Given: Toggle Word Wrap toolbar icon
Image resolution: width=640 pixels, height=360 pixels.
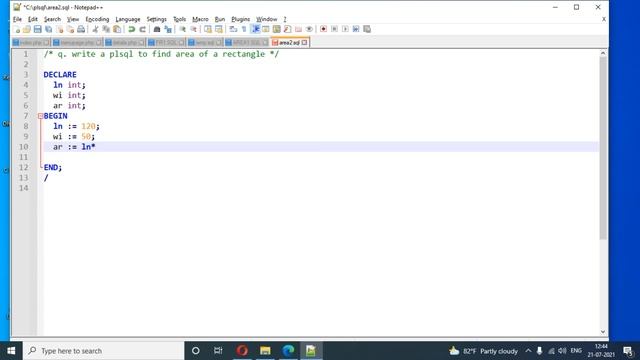Looking at the screenshot, I should [x=233, y=29].
